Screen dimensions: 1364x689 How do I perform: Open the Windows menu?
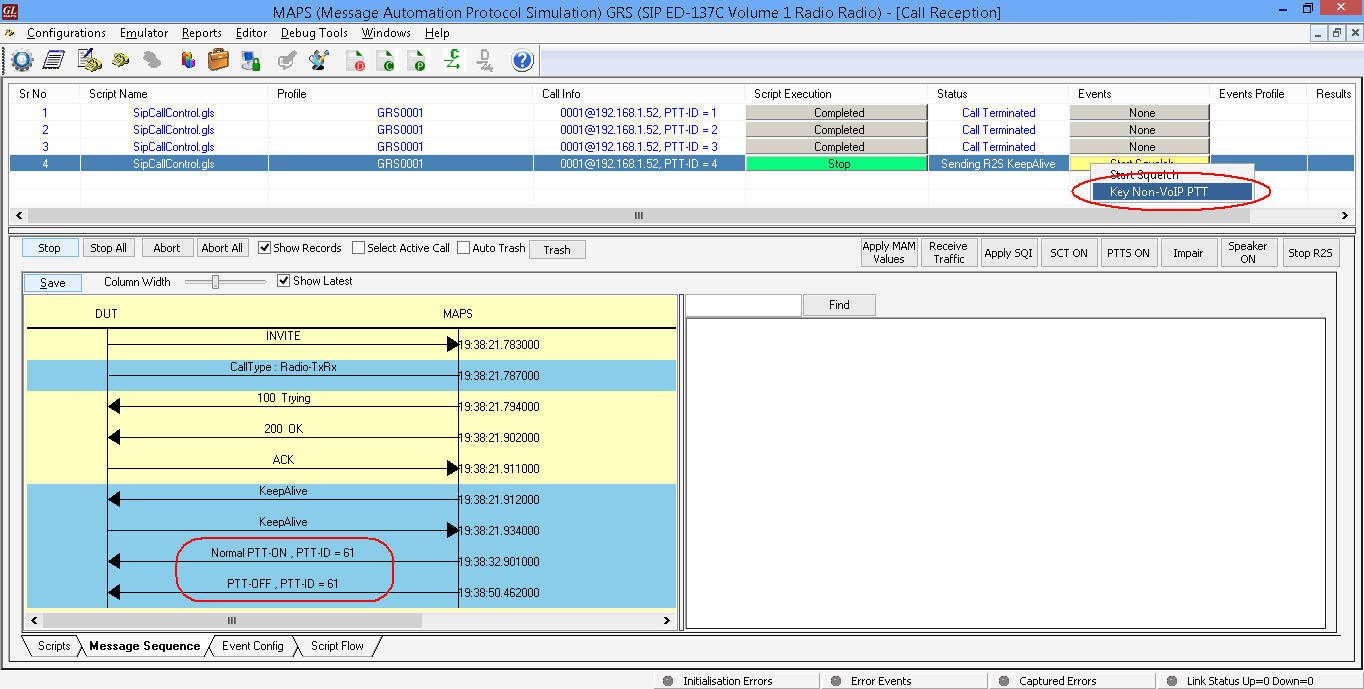[386, 33]
